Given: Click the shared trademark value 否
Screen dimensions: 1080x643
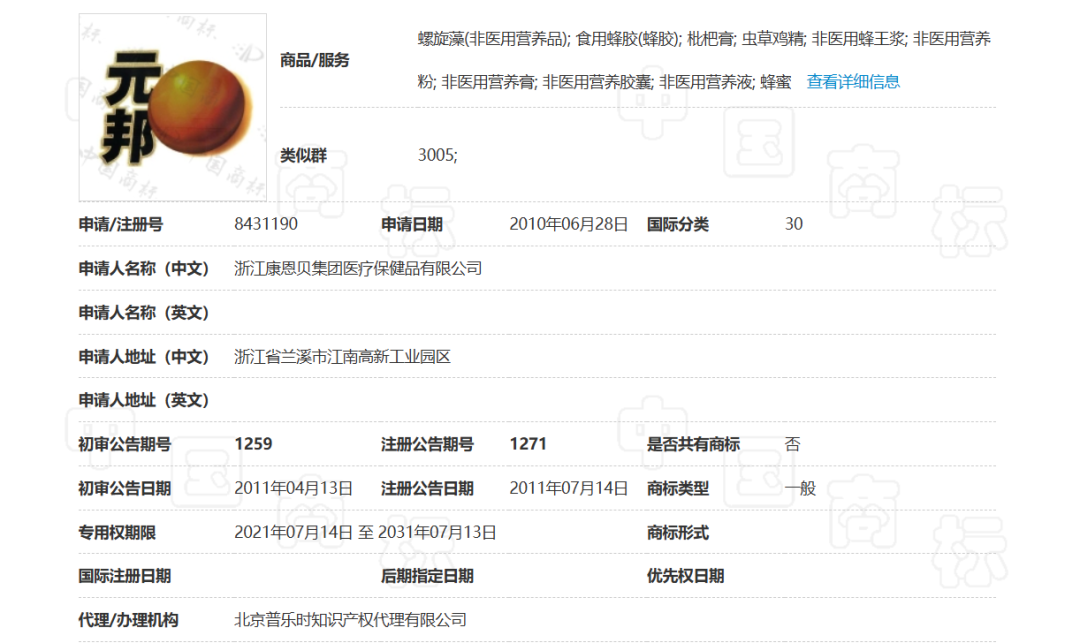Looking at the screenshot, I should click(792, 444).
